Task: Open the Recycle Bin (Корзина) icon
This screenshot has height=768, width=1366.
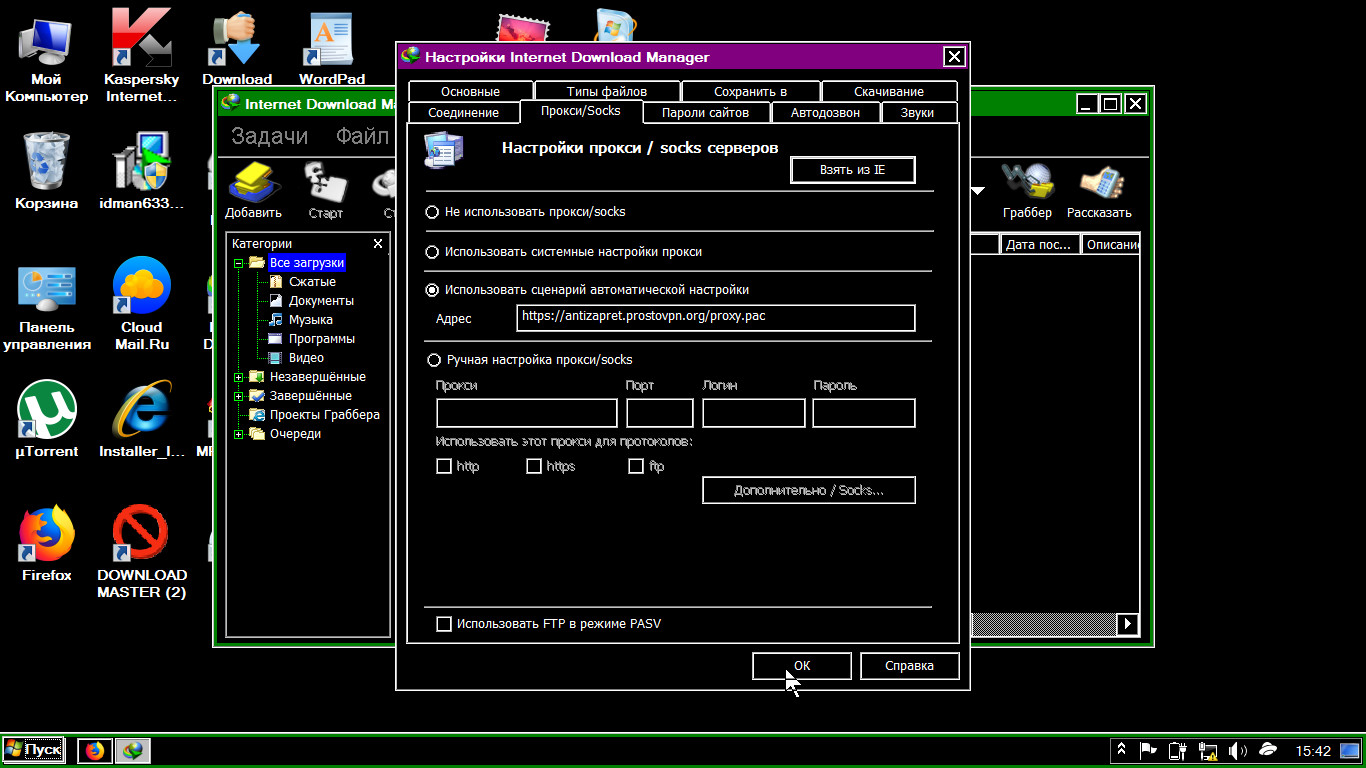Action: (x=46, y=171)
